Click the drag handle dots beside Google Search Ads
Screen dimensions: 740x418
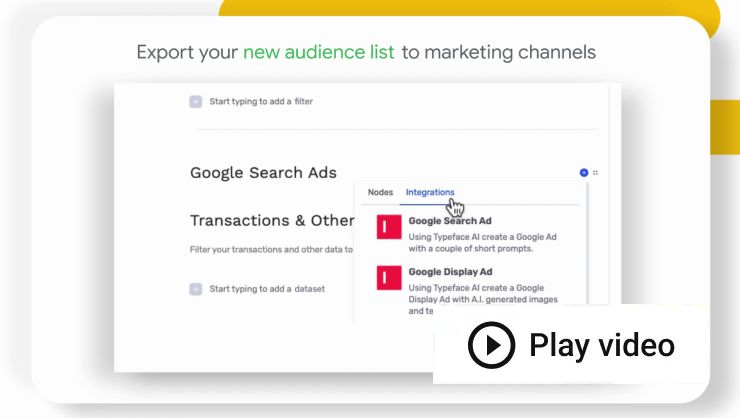coord(596,173)
